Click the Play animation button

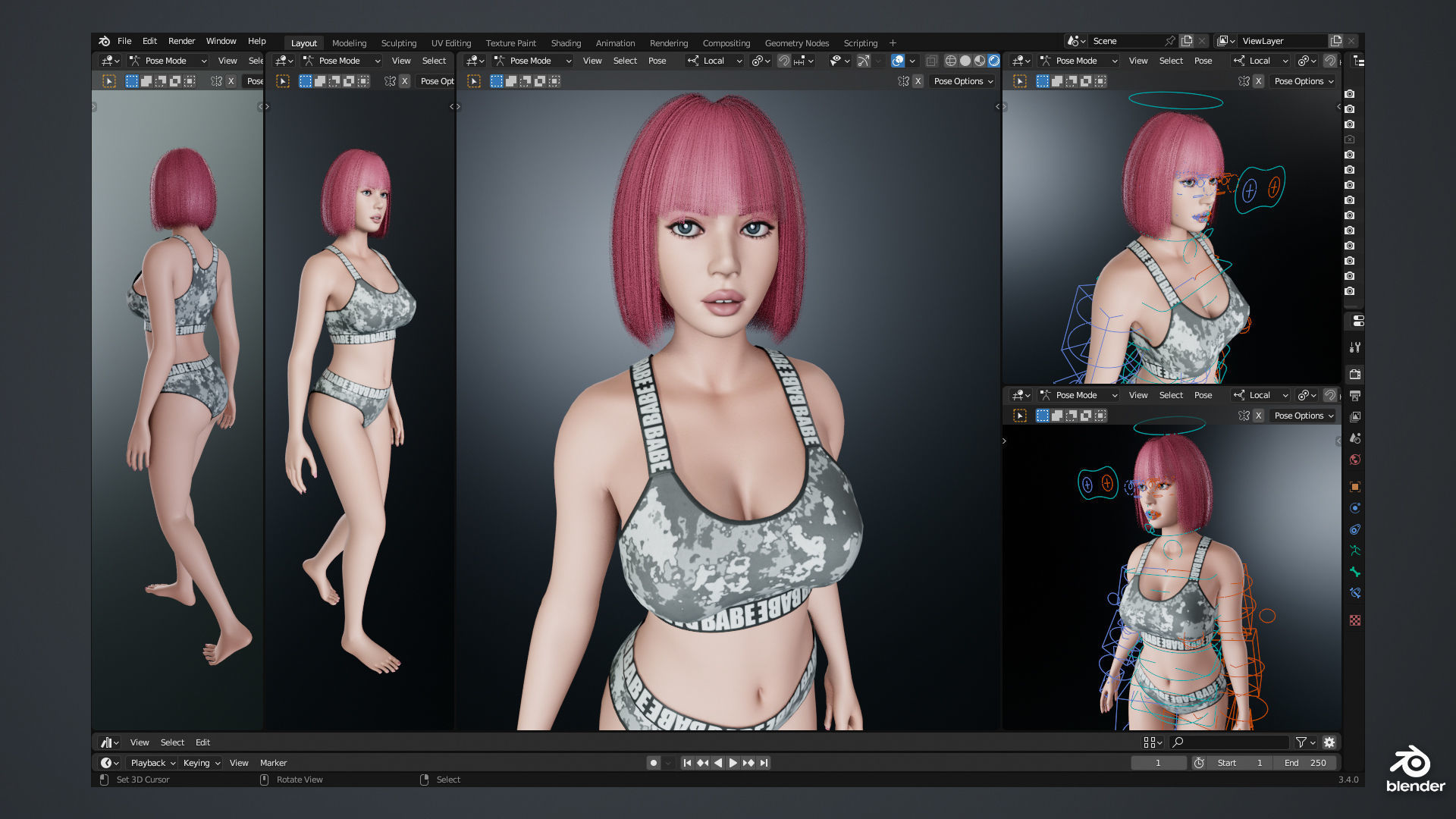733,763
